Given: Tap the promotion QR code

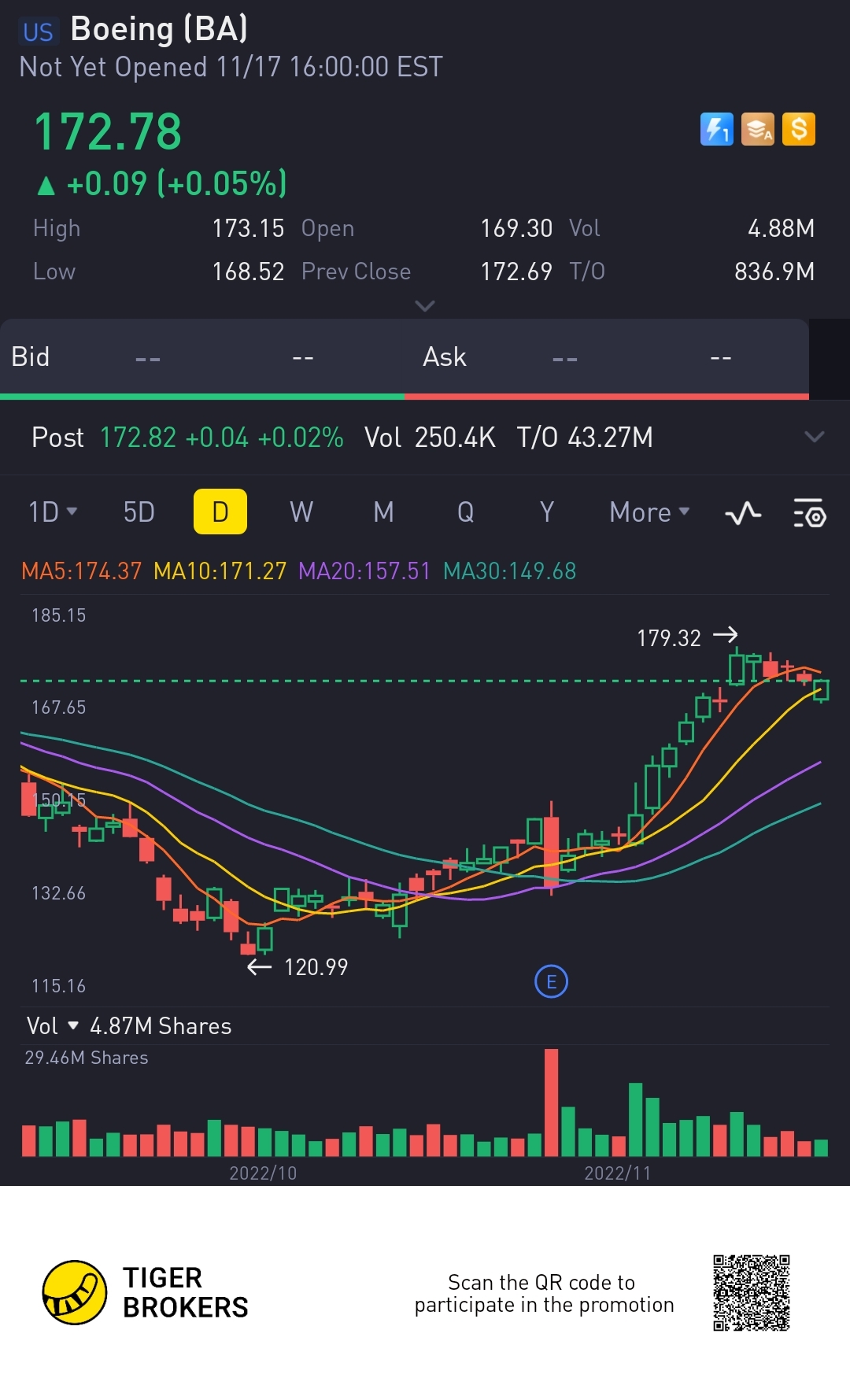Looking at the screenshot, I should (x=752, y=1293).
